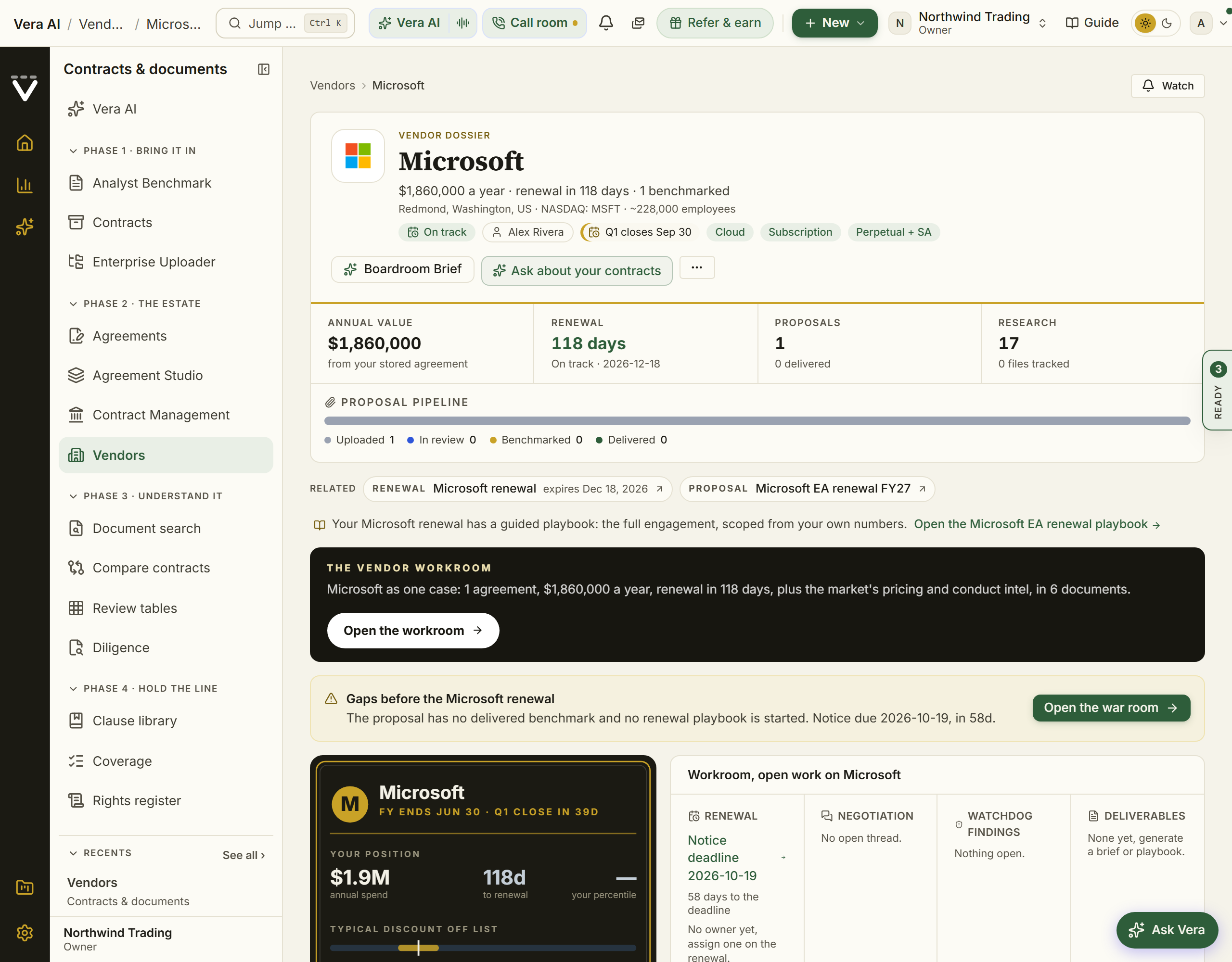Open Coverage sidebar item
The image size is (1232, 962).
pyautogui.click(x=166, y=760)
